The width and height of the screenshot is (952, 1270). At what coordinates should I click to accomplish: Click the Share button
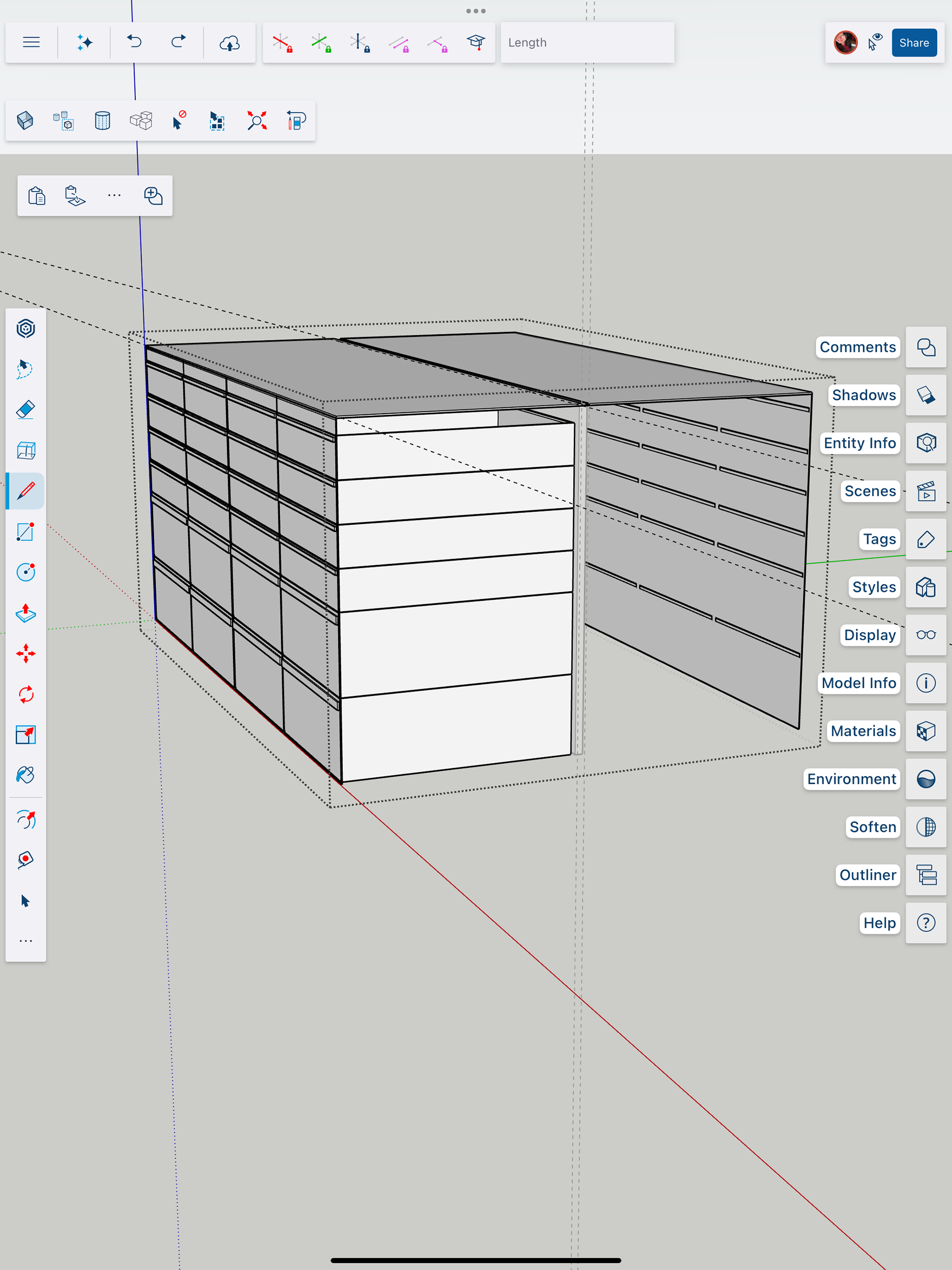click(913, 43)
